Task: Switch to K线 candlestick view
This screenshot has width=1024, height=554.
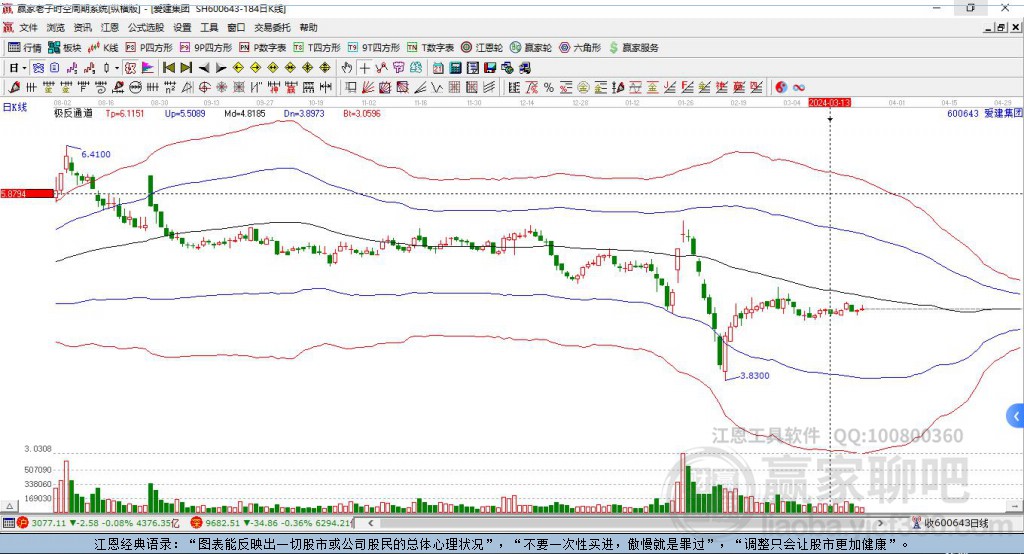Action: tap(103, 48)
